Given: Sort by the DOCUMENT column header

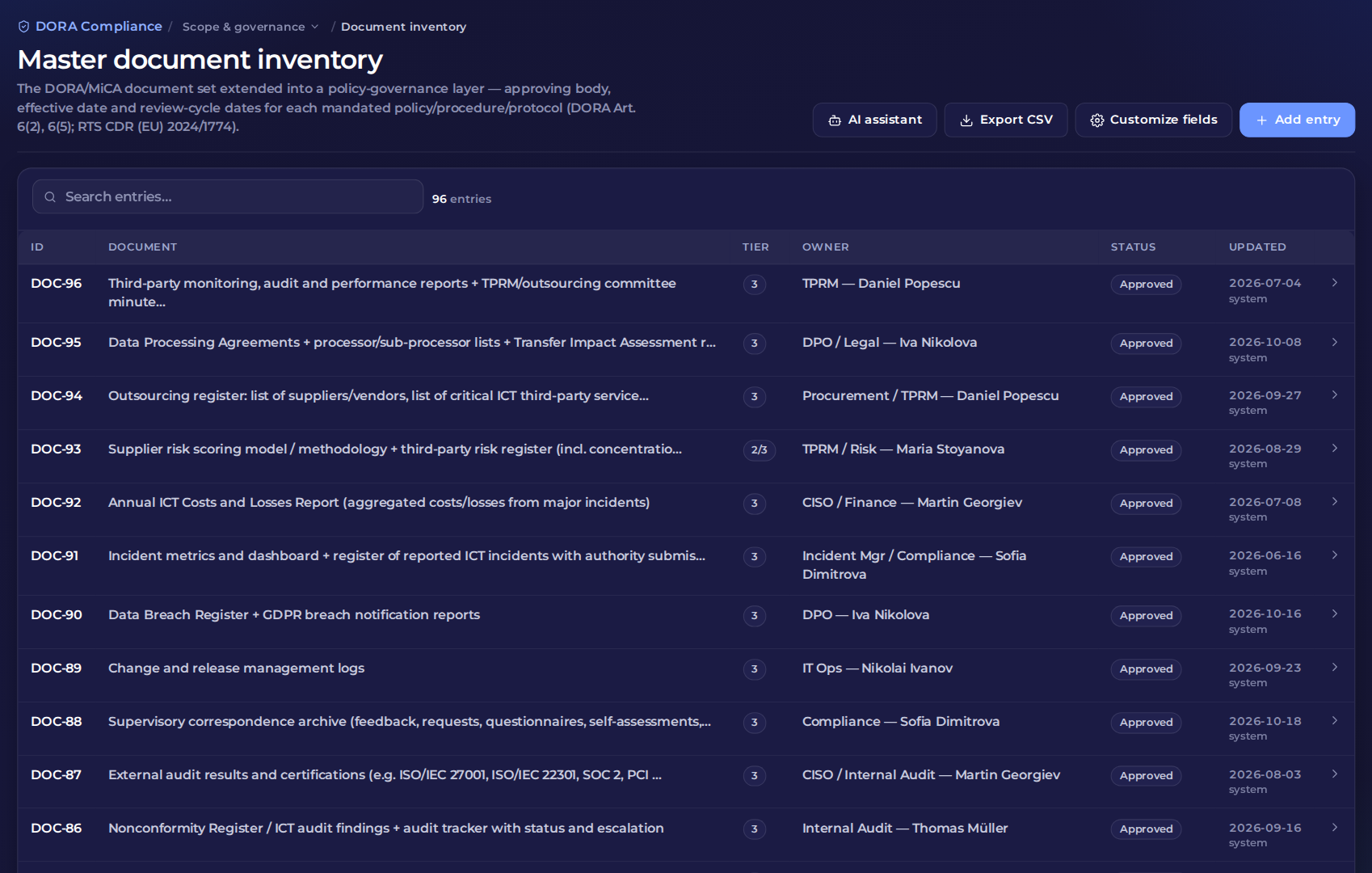Looking at the screenshot, I should click(142, 247).
